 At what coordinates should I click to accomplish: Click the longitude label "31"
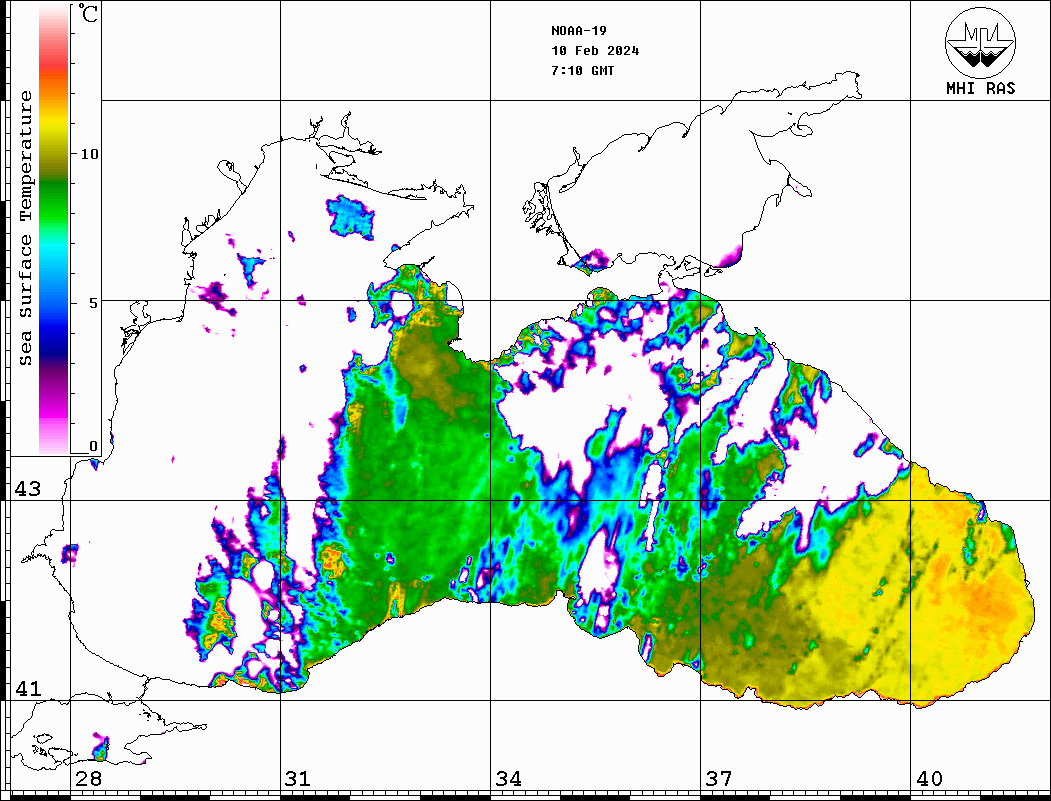coord(298,779)
